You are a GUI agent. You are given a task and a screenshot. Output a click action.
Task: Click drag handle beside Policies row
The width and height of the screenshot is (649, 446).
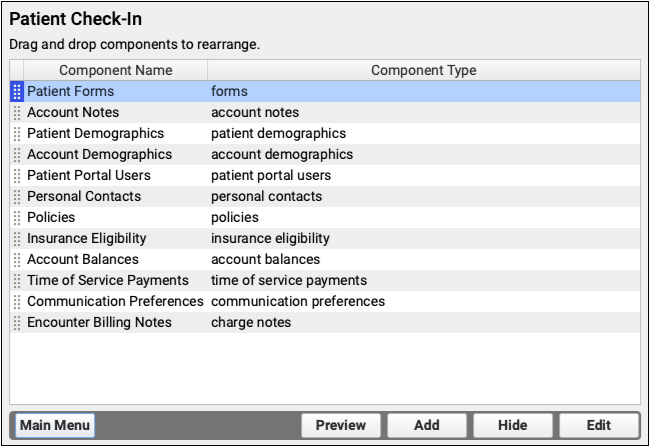pos(17,217)
